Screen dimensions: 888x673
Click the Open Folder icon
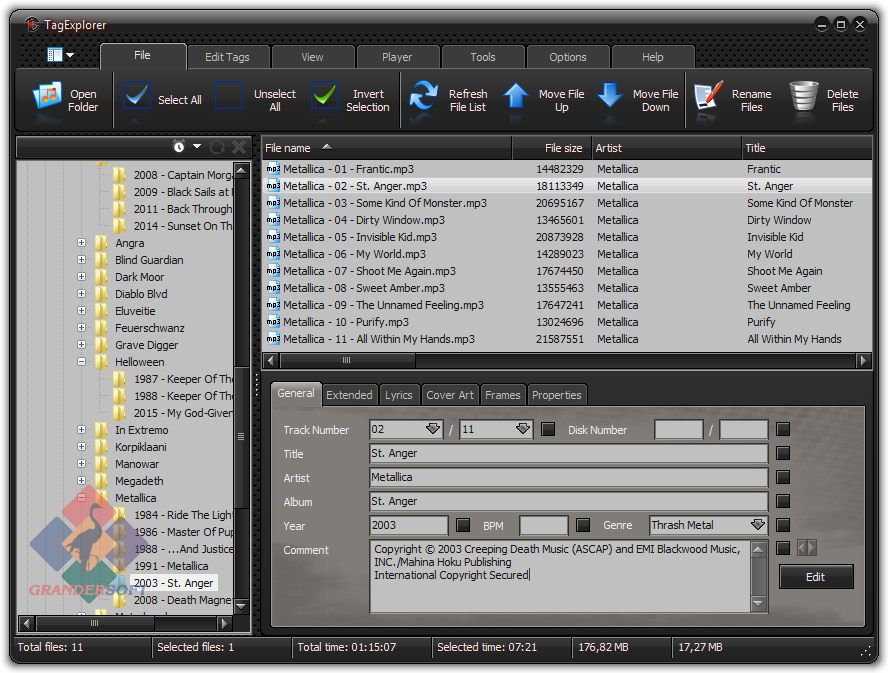click(47, 97)
